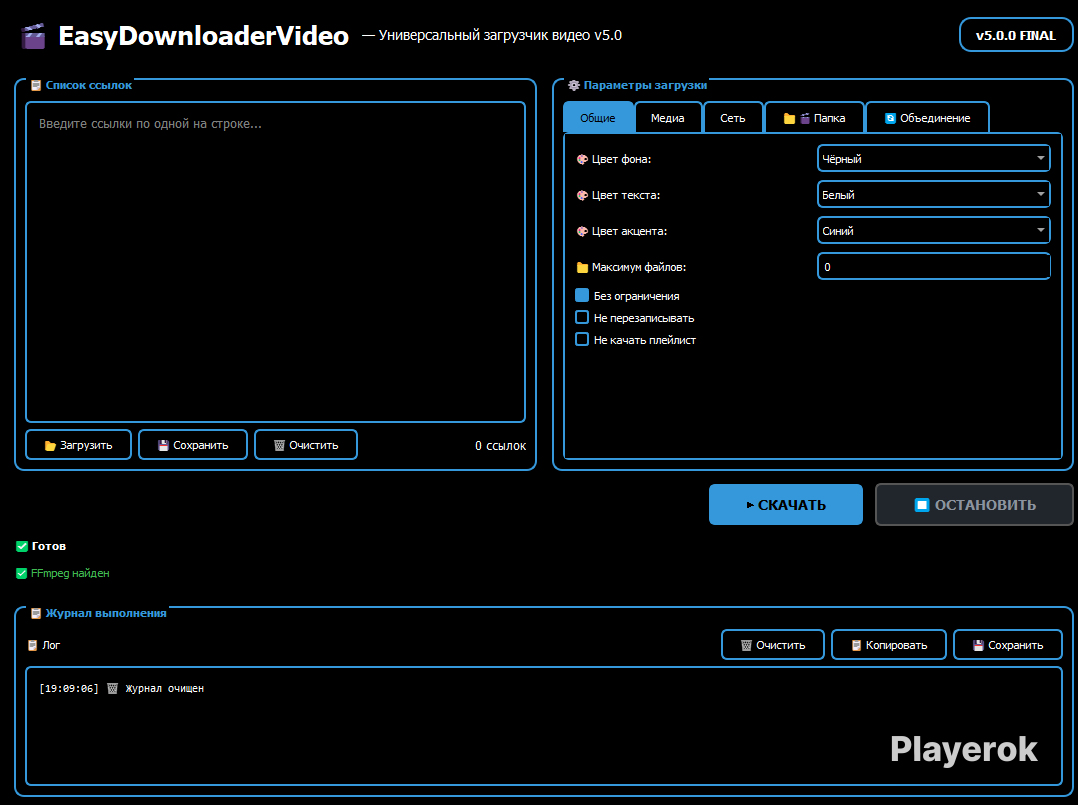This screenshot has width=1078, height=805.
Task: Click the EasyDownloaderVideo title text
Action: [204, 36]
